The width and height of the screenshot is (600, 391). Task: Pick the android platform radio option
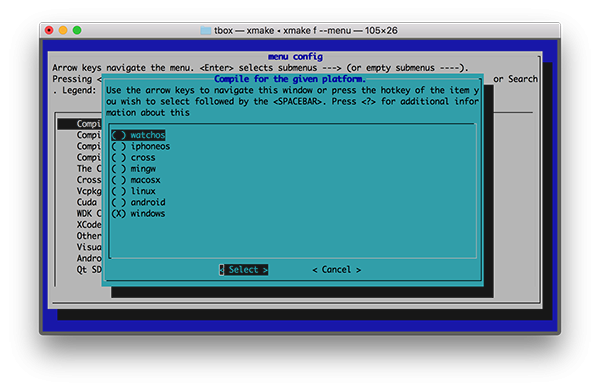138,202
